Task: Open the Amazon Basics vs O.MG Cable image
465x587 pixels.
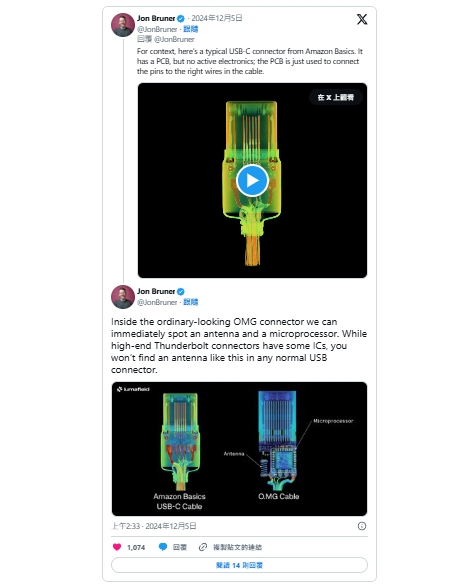Action: tap(239, 449)
